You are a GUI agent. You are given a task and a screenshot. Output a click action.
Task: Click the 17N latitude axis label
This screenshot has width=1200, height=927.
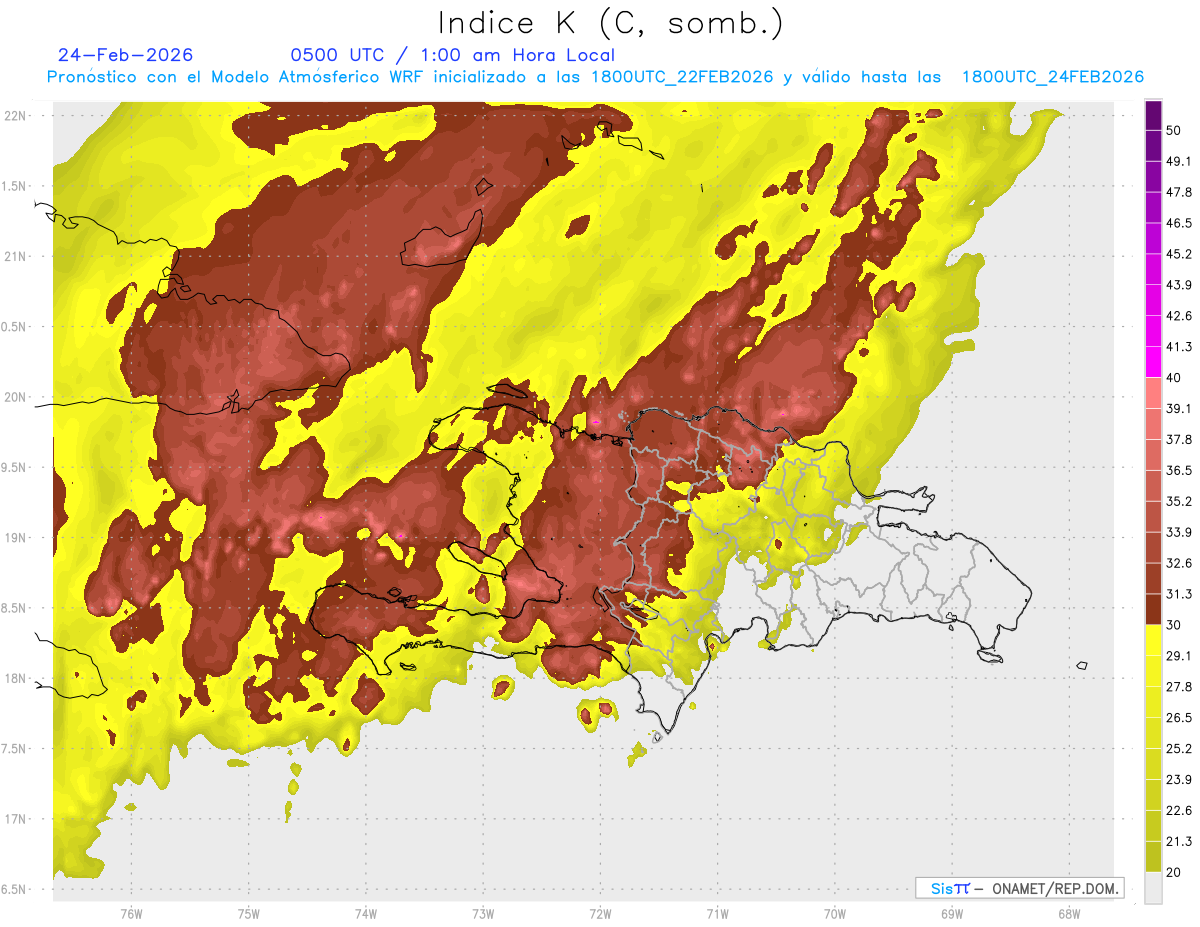(x=18, y=819)
